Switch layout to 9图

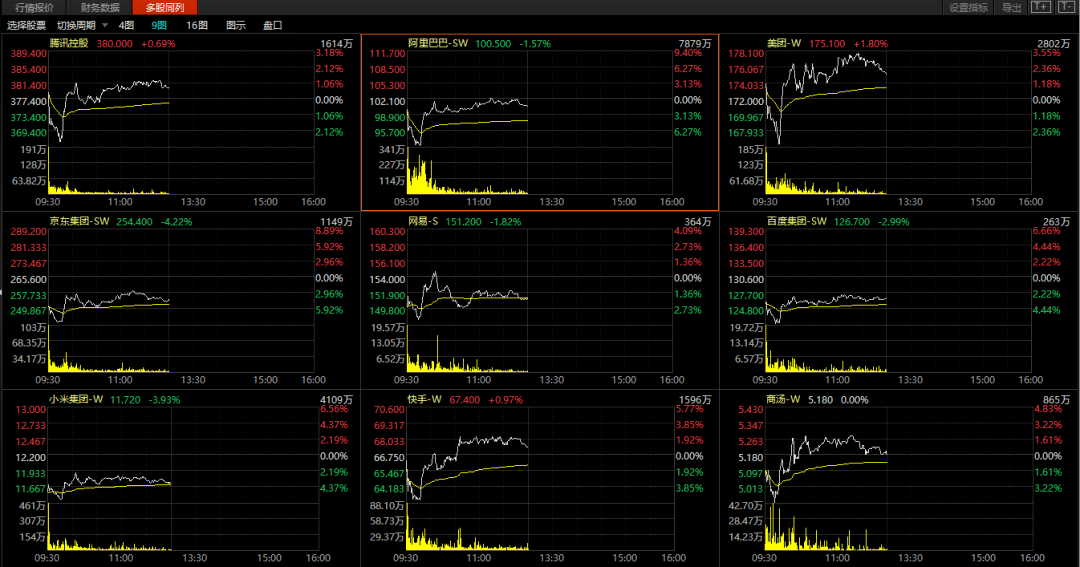[159, 25]
